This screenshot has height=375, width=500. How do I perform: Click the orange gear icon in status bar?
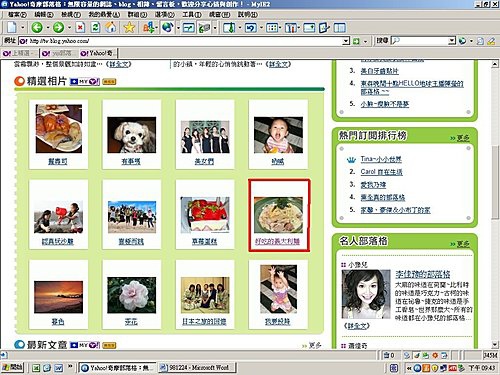pyautogui.click(x=435, y=355)
